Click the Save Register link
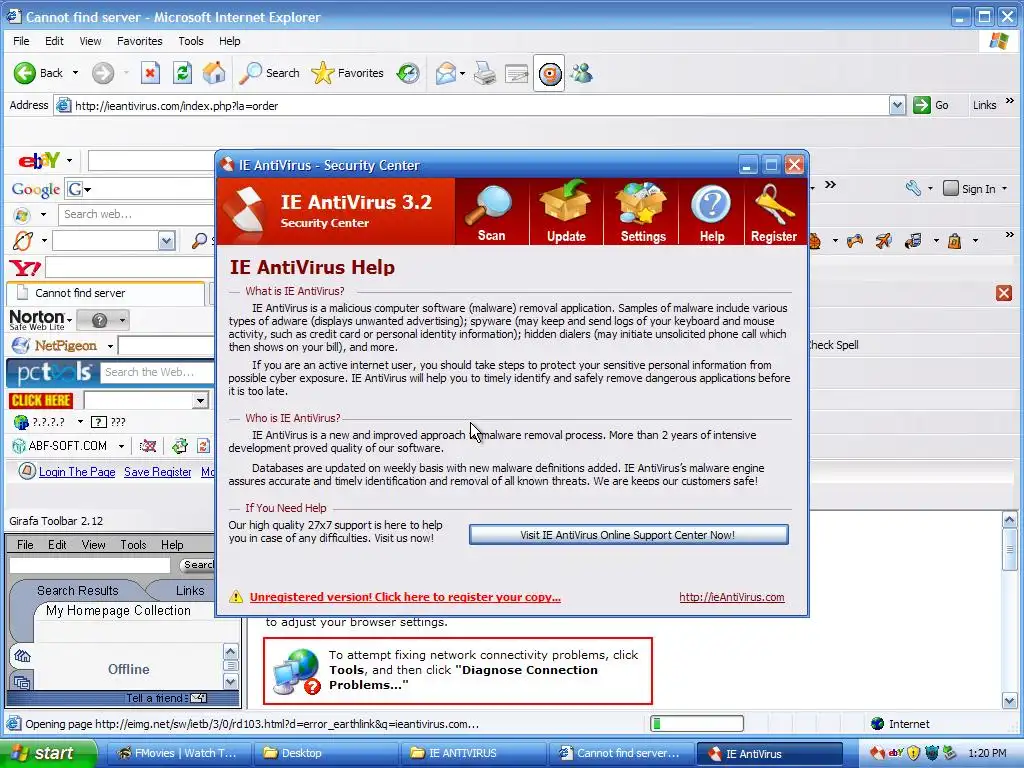The height and width of the screenshot is (768, 1024). 157,472
